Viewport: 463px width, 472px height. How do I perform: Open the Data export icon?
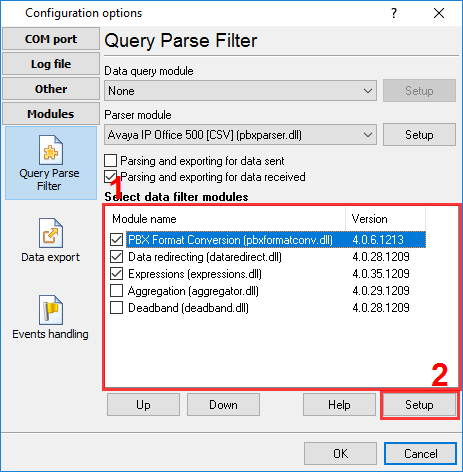[x=51, y=240]
